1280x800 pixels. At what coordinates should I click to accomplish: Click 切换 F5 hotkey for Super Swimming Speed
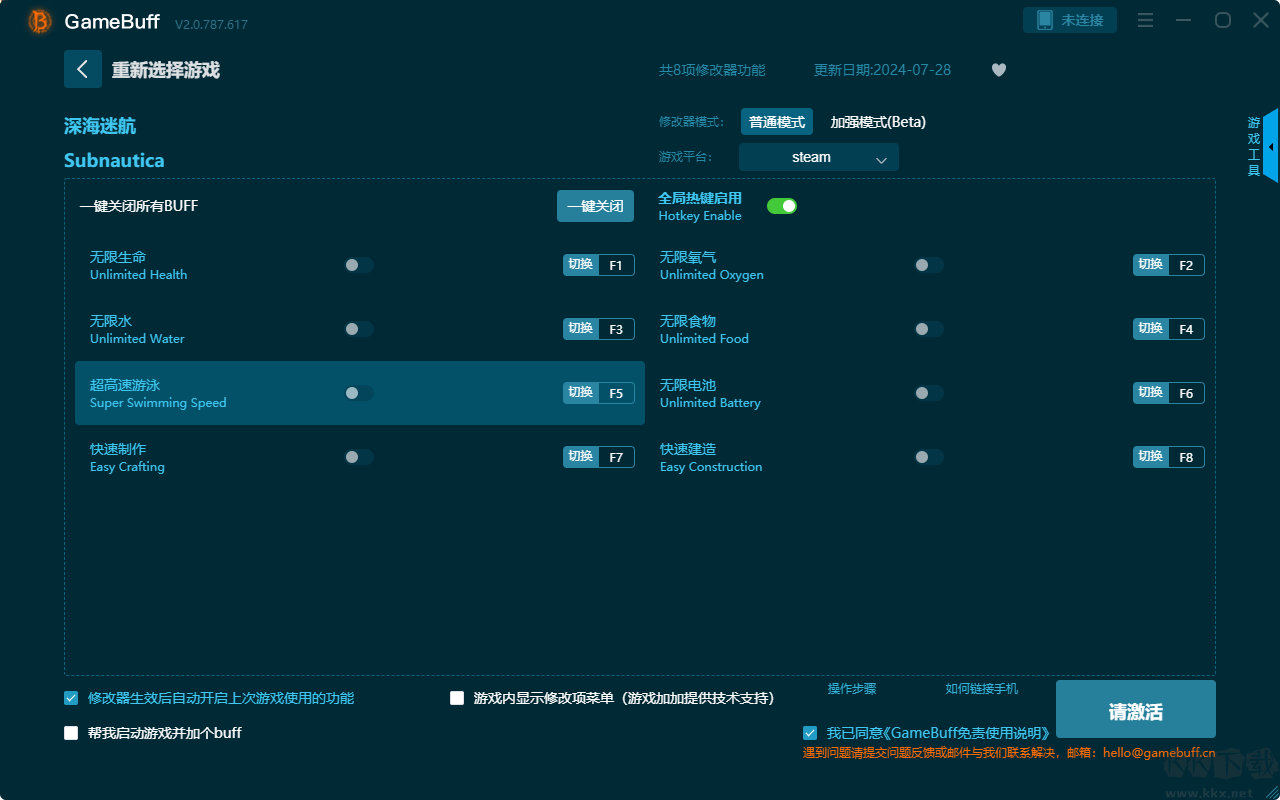point(599,393)
